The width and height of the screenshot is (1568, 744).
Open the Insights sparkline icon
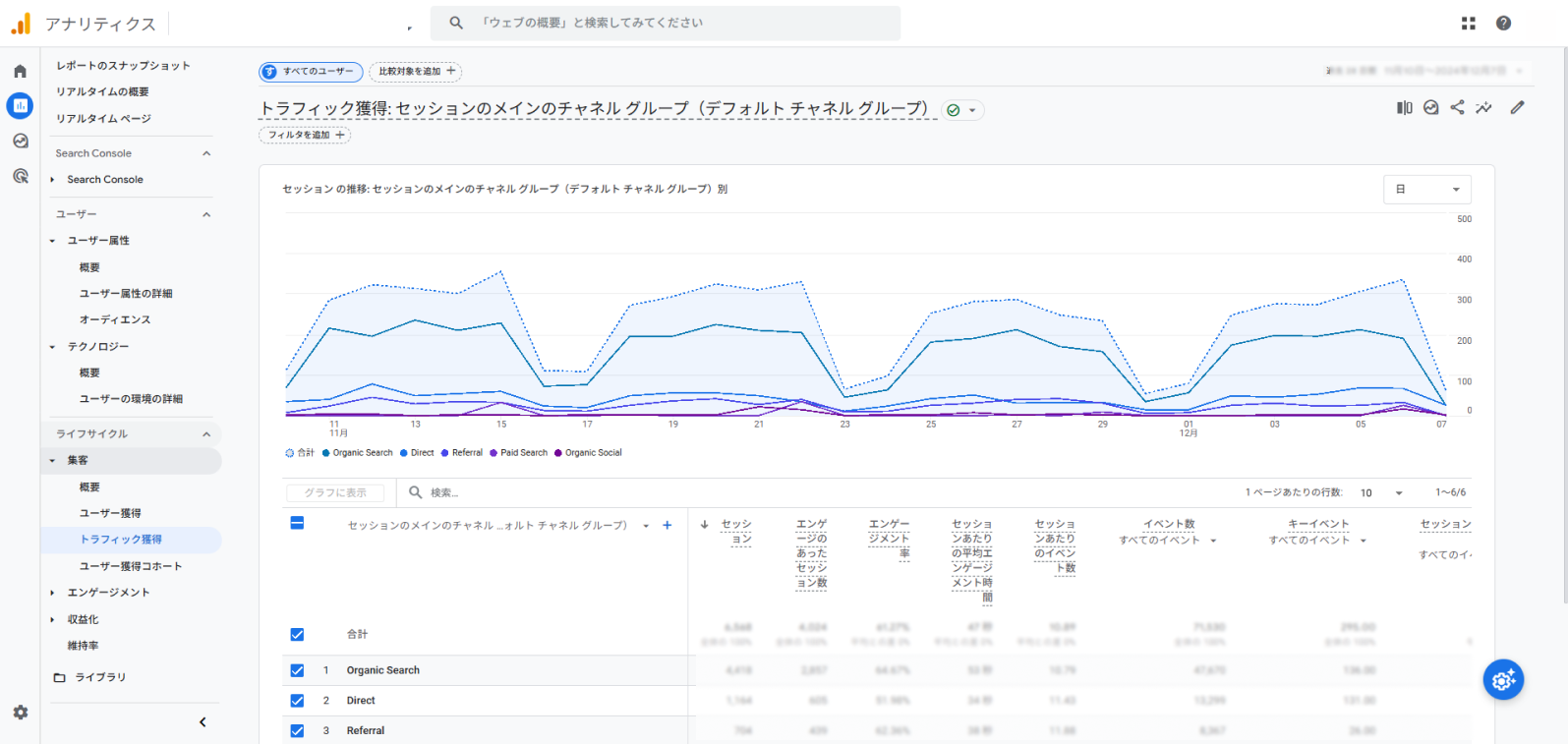click(x=1483, y=108)
